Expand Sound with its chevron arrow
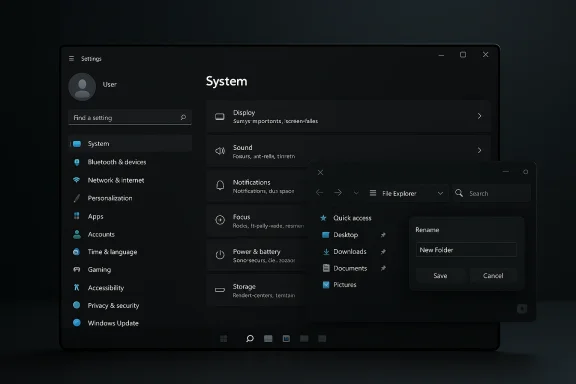This screenshot has width=576, height=384. point(479,150)
